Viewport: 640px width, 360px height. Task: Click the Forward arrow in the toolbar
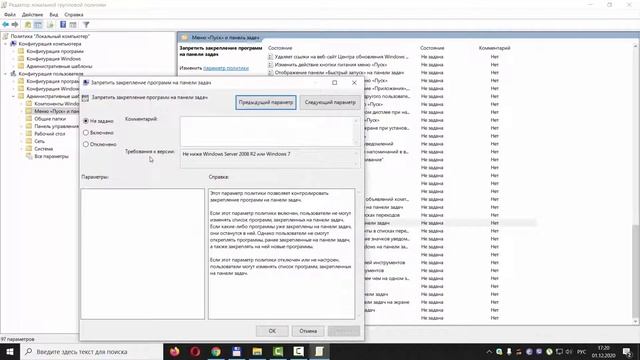[x=15, y=25]
